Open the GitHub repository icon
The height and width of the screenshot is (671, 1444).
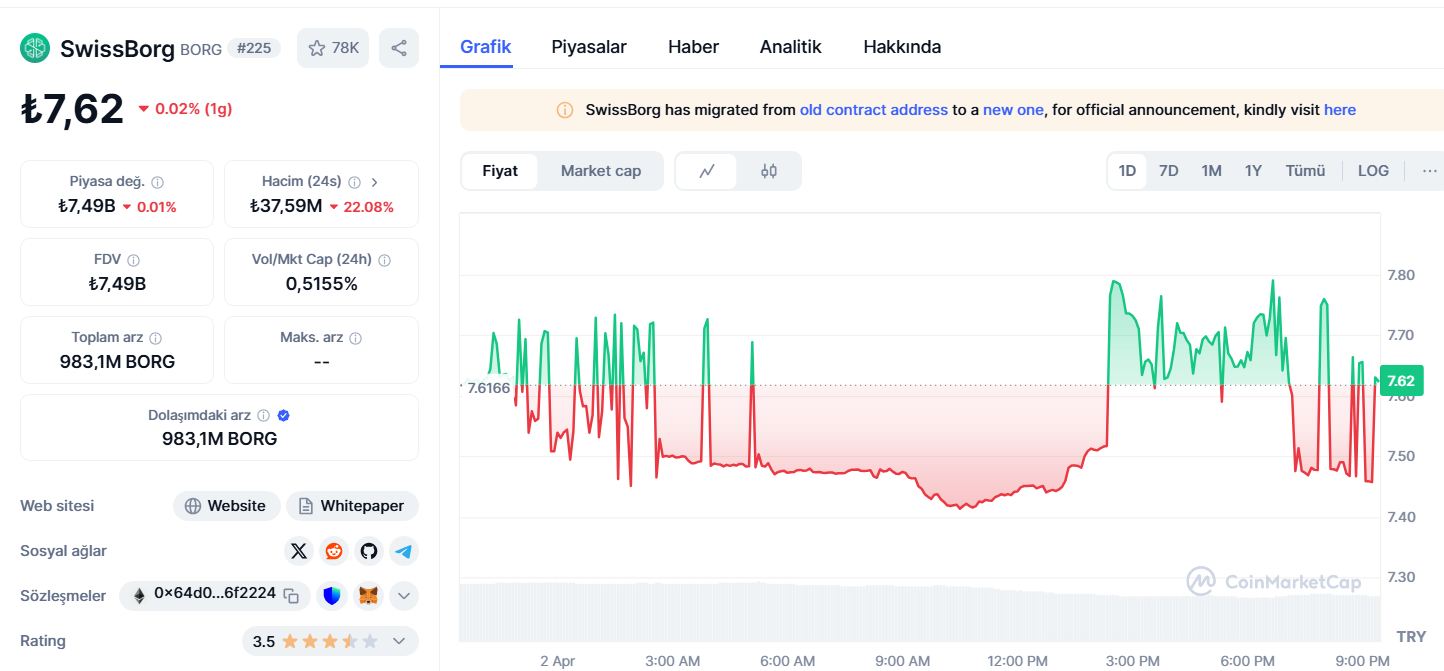tap(368, 551)
